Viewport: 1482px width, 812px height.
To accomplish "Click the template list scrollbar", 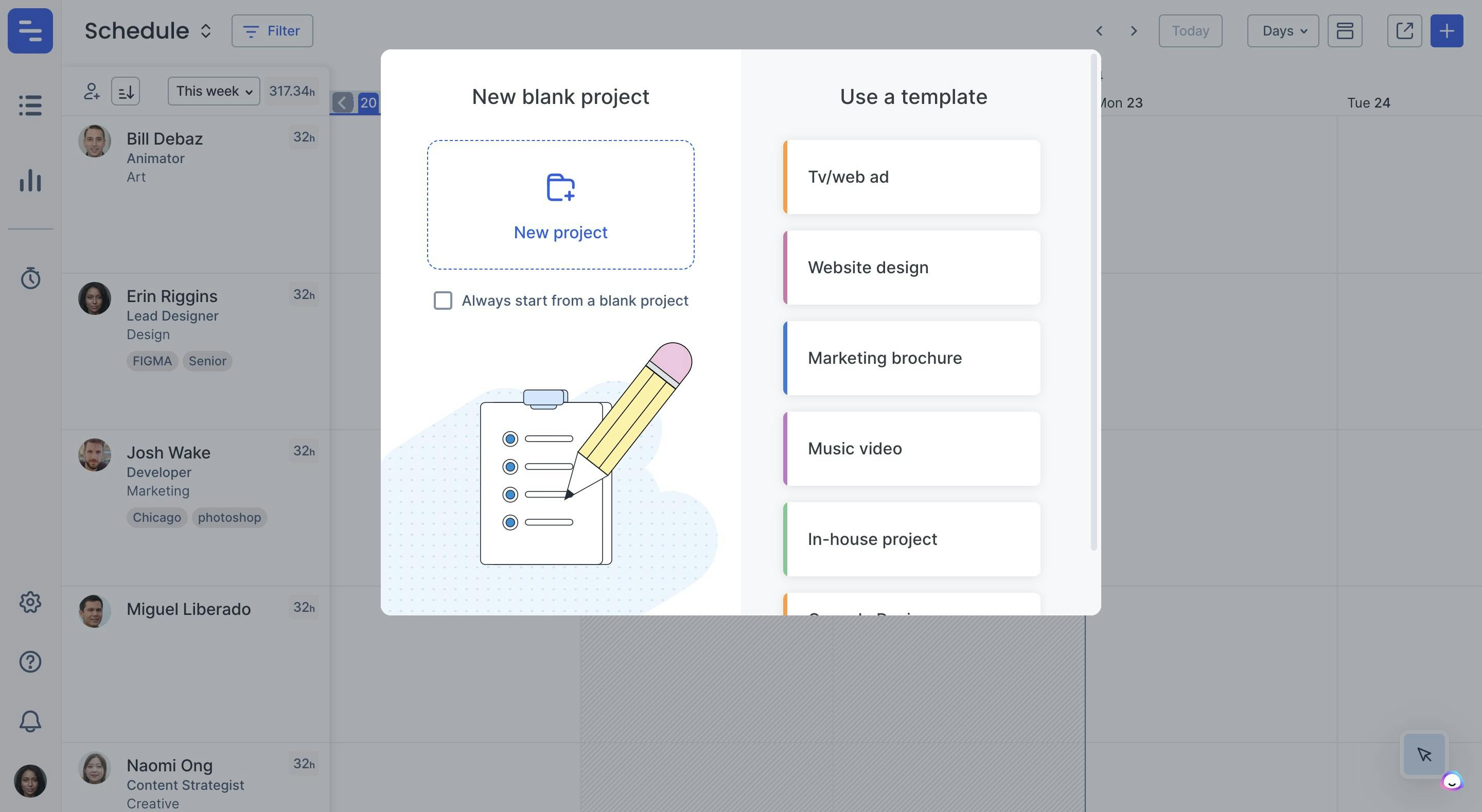I will [1093, 302].
